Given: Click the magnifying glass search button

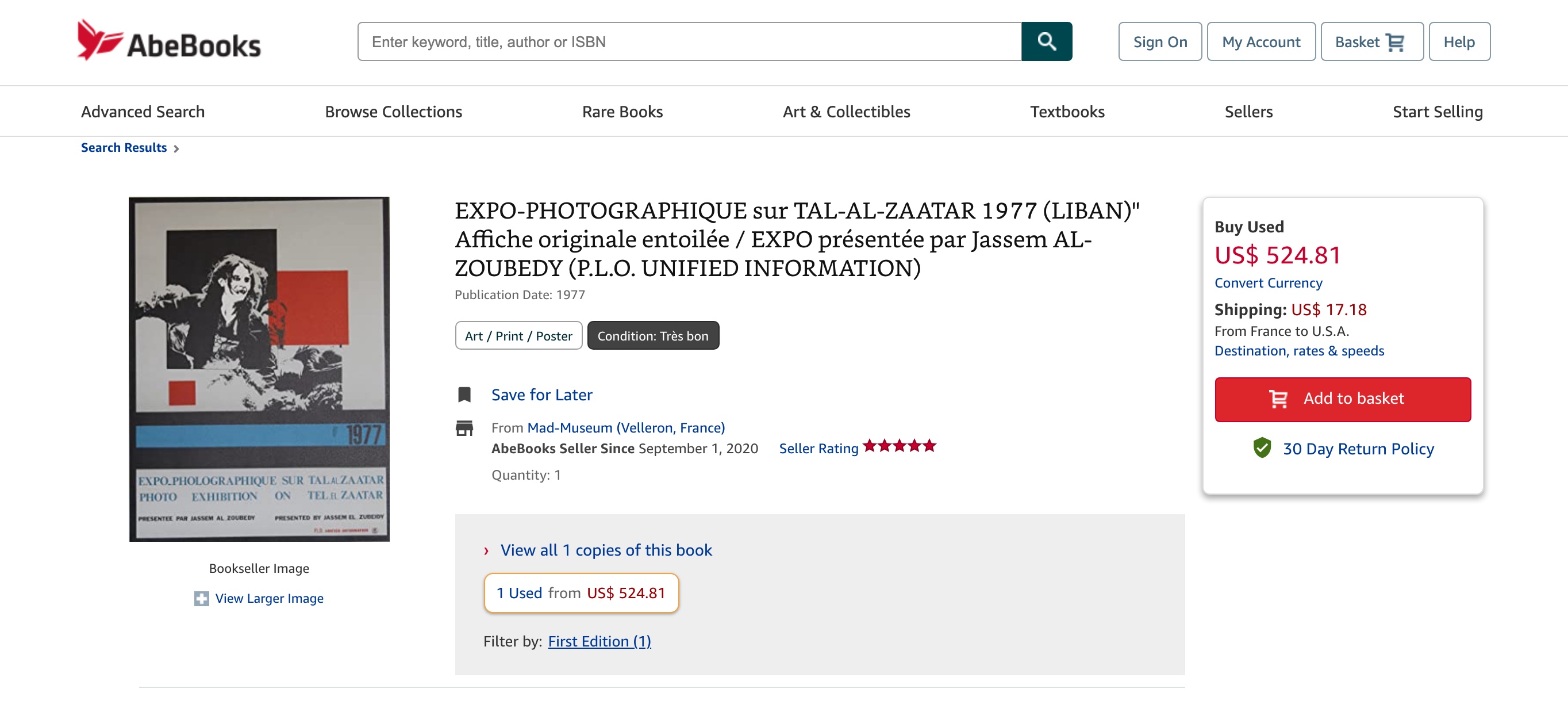Looking at the screenshot, I should click(1046, 41).
